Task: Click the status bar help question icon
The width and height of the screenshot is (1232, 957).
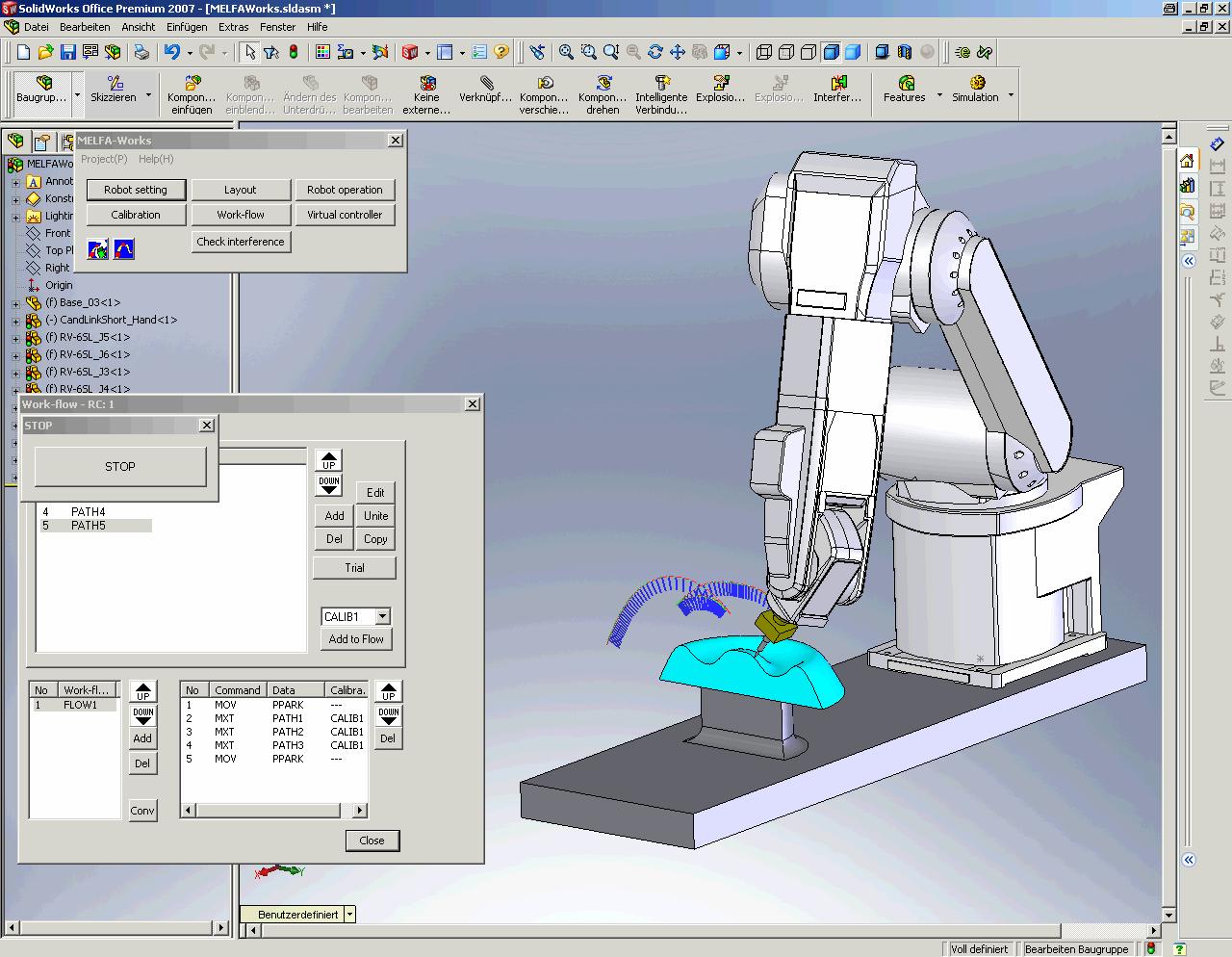Action: [x=1179, y=948]
